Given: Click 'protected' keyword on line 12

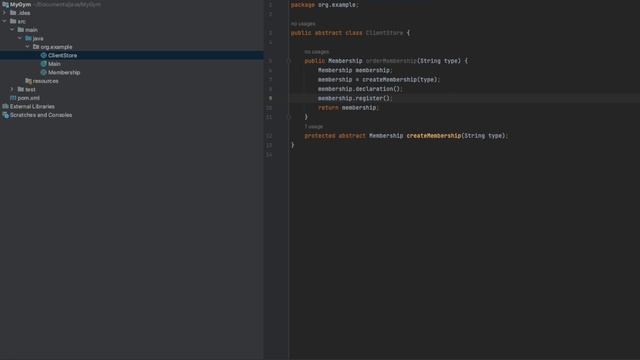Looking at the screenshot, I should [320, 136].
